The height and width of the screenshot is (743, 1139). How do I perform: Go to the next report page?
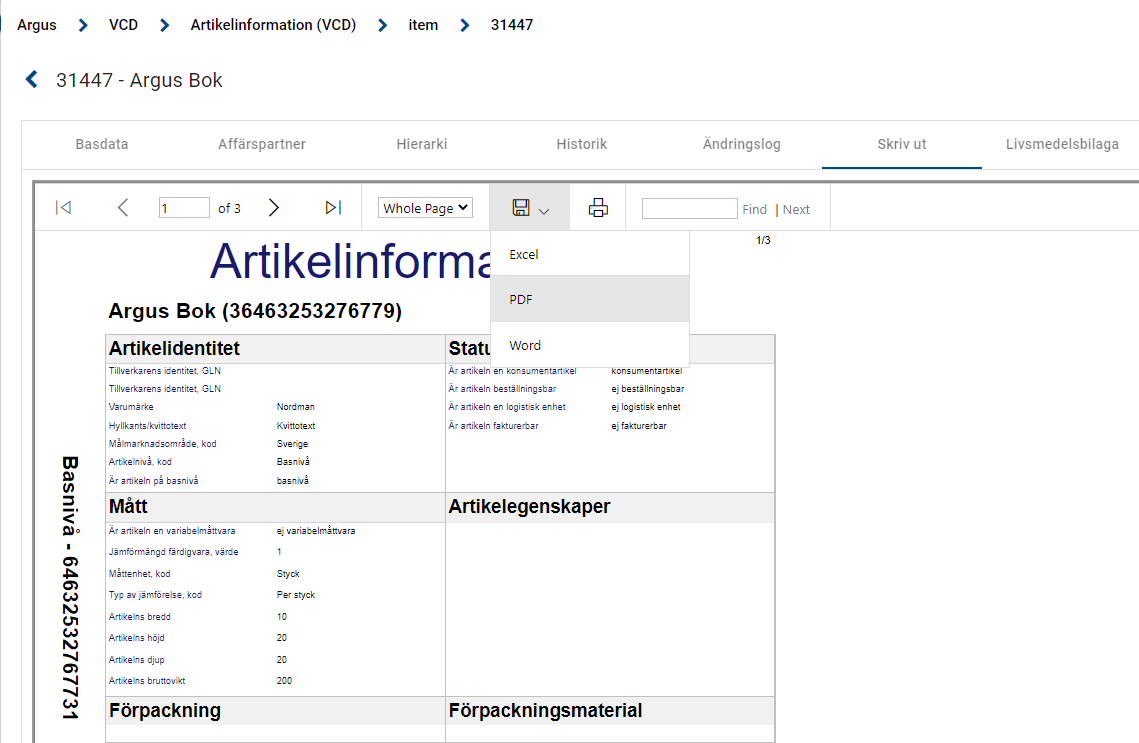tap(274, 208)
